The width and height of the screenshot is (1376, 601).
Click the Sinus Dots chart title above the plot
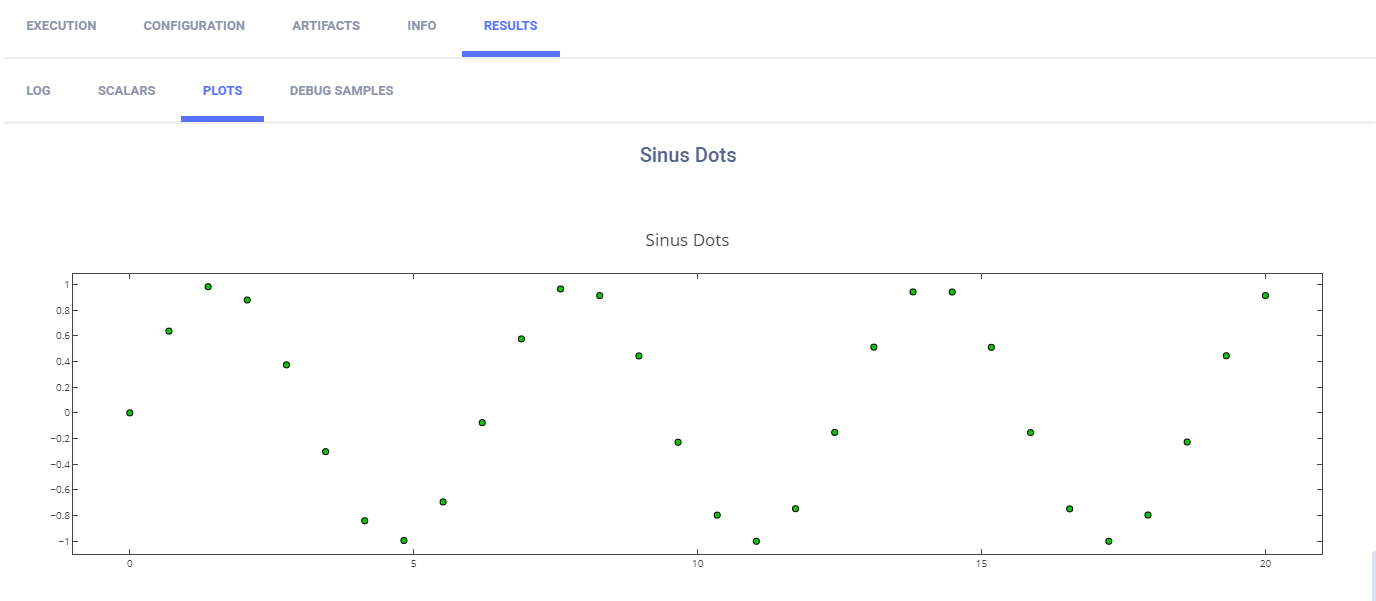[687, 240]
